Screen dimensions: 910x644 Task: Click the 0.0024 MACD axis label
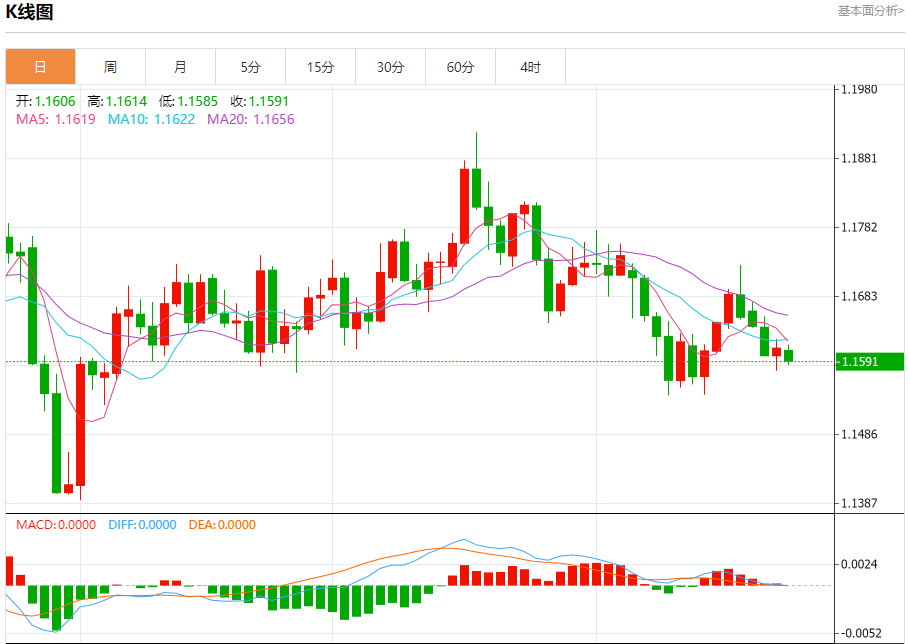click(859, 564)
